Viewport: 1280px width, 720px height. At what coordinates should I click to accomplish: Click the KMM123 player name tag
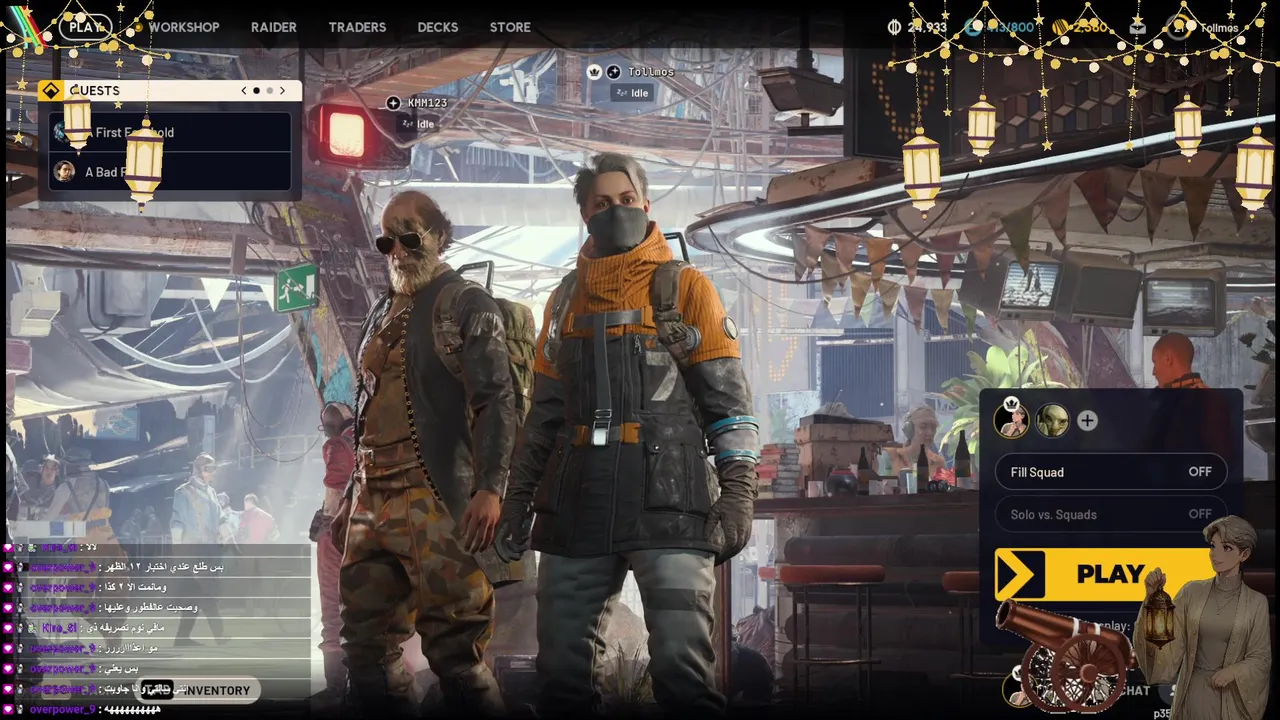(x=427, y=103)
